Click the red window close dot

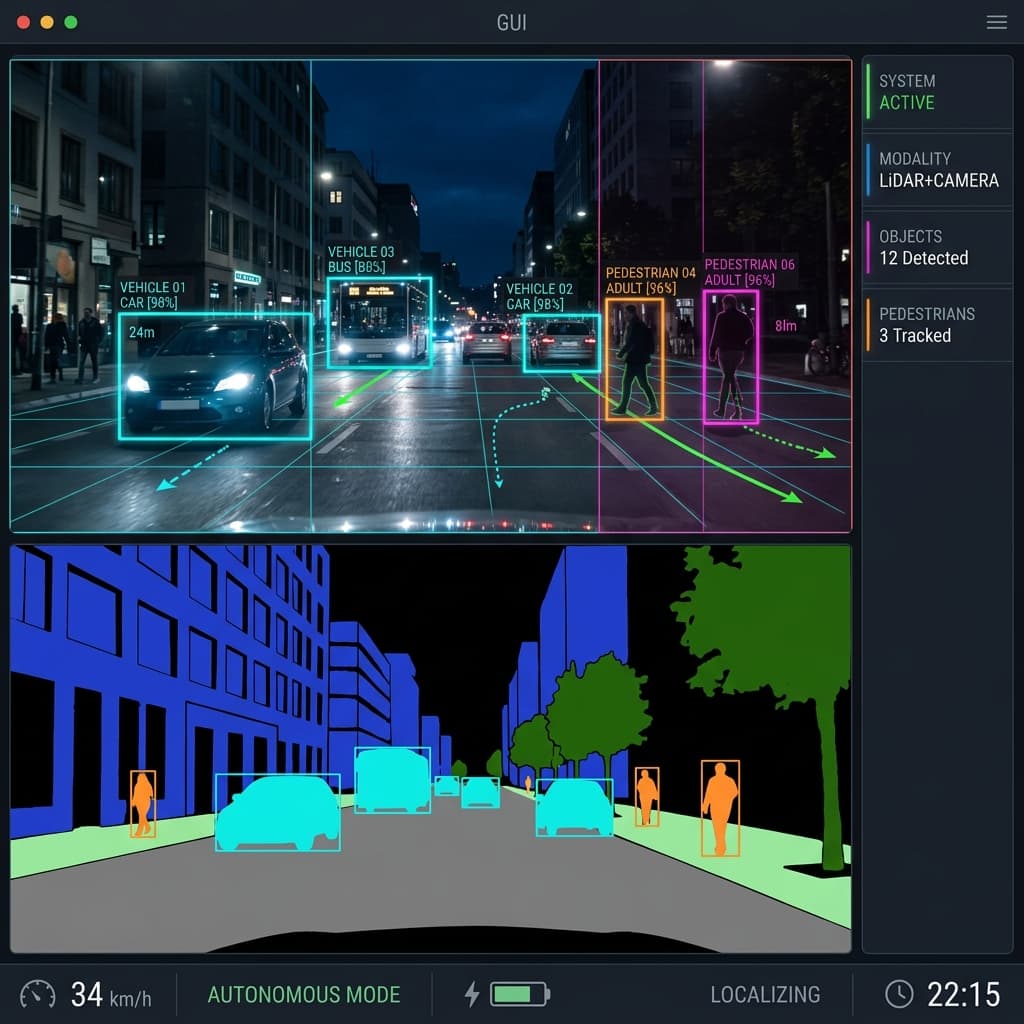tap(24, 22)
